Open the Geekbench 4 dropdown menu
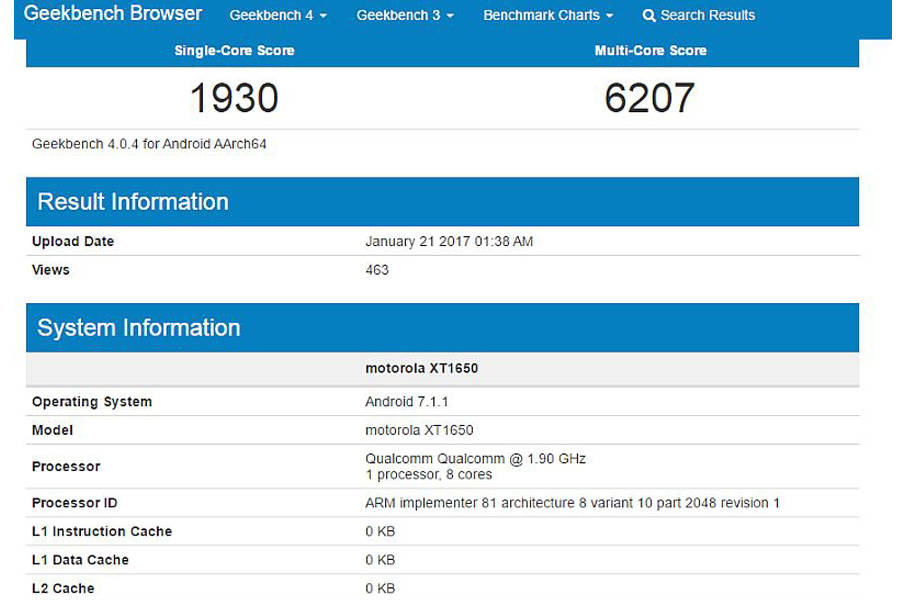 pos(278,16)
